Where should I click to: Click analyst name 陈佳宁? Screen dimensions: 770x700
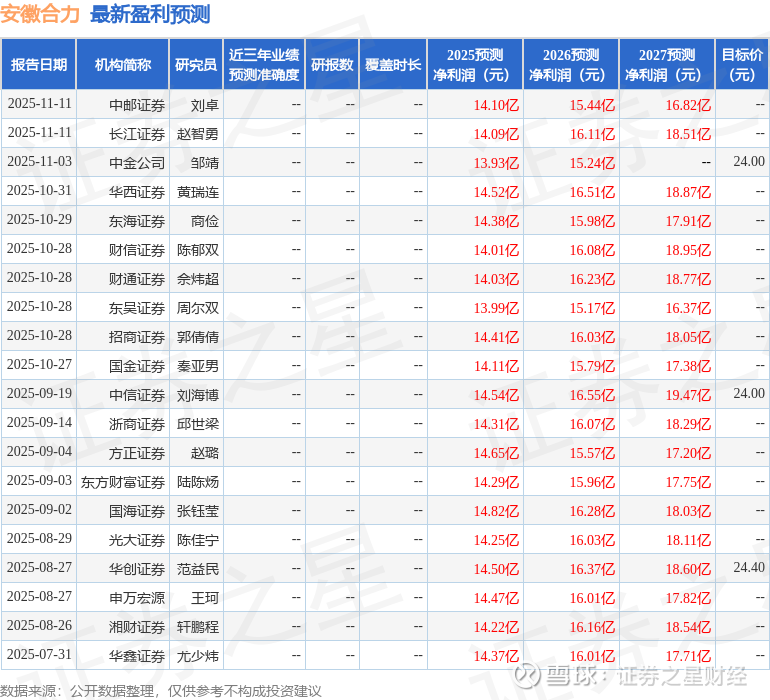198,539
